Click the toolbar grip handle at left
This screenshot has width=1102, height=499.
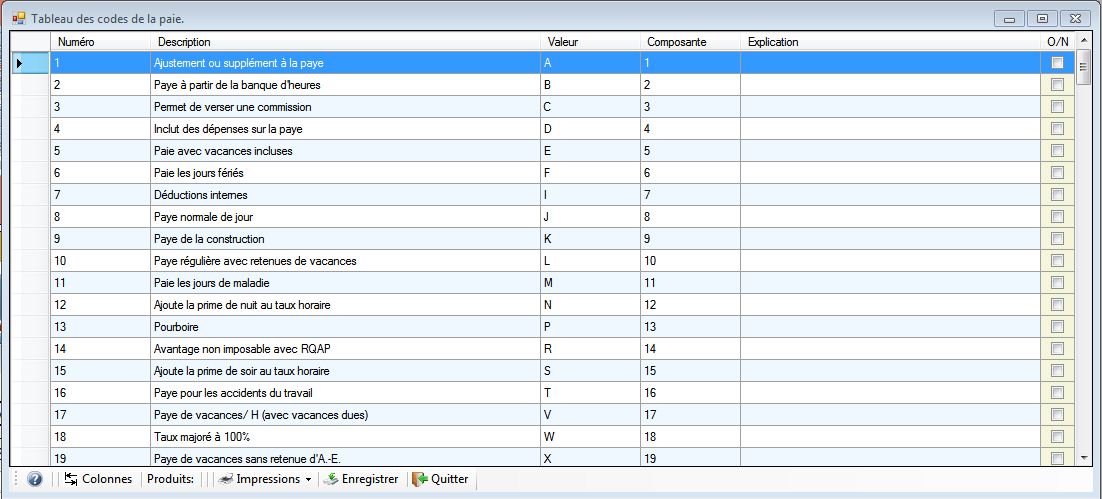tap(16, 479)
